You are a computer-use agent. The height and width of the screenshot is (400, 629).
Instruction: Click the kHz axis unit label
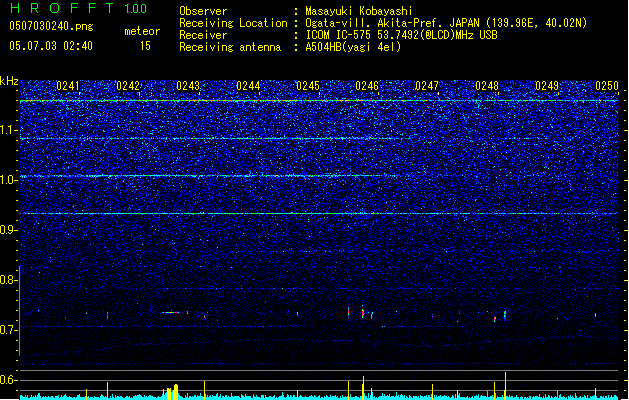9,81
